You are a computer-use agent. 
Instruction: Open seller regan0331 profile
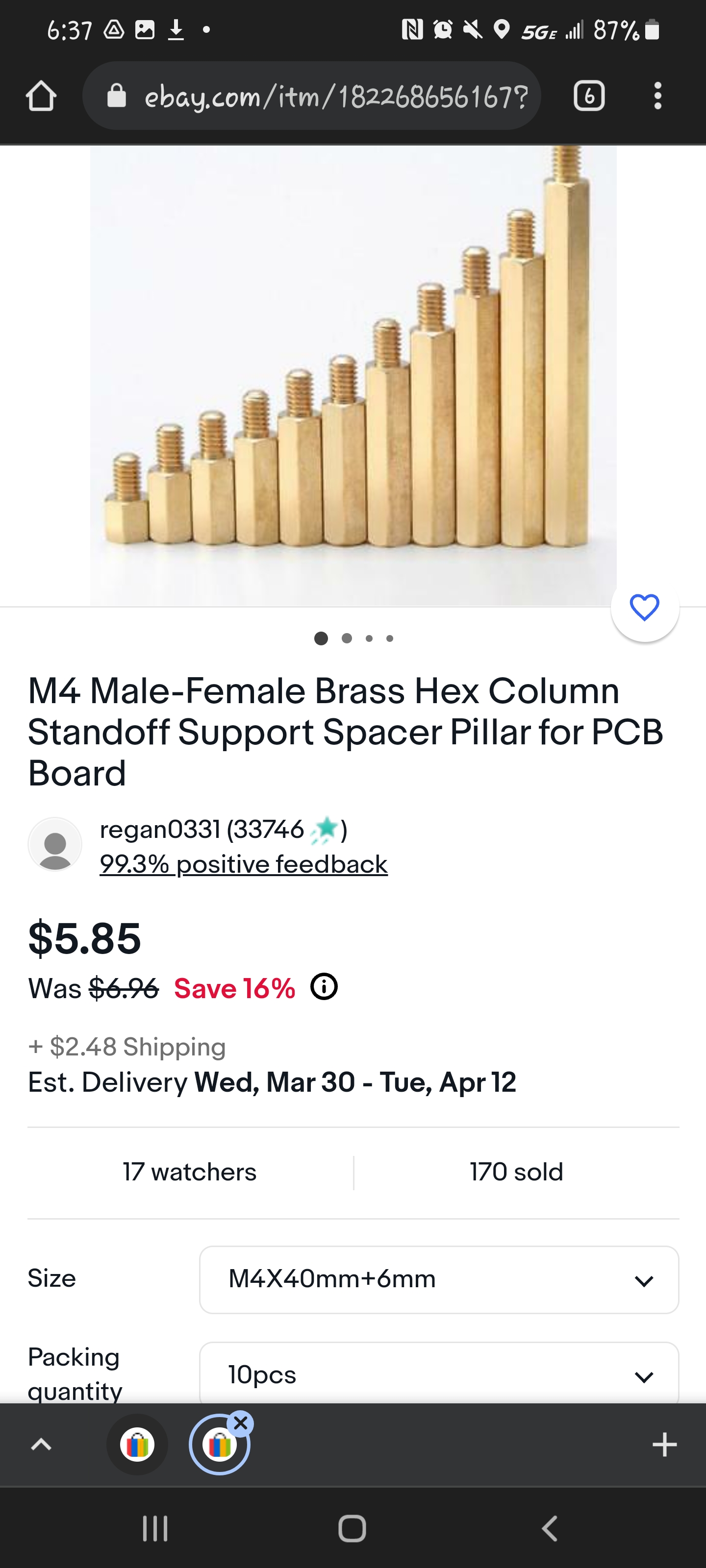160,829
